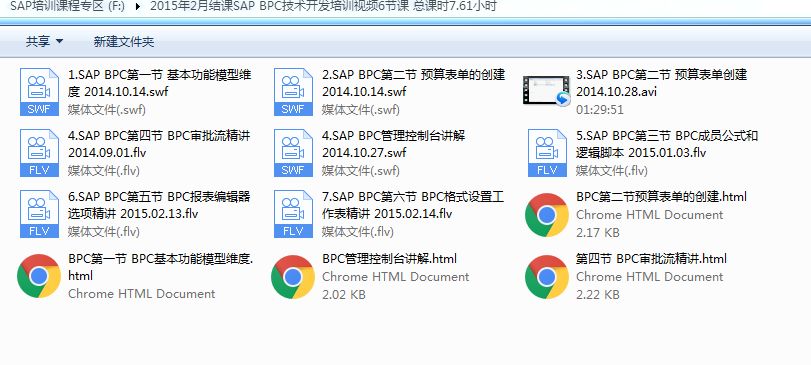Click the 2.17 KB size label
The width and height of the screenshot is (811, 365).
point(597,233)
